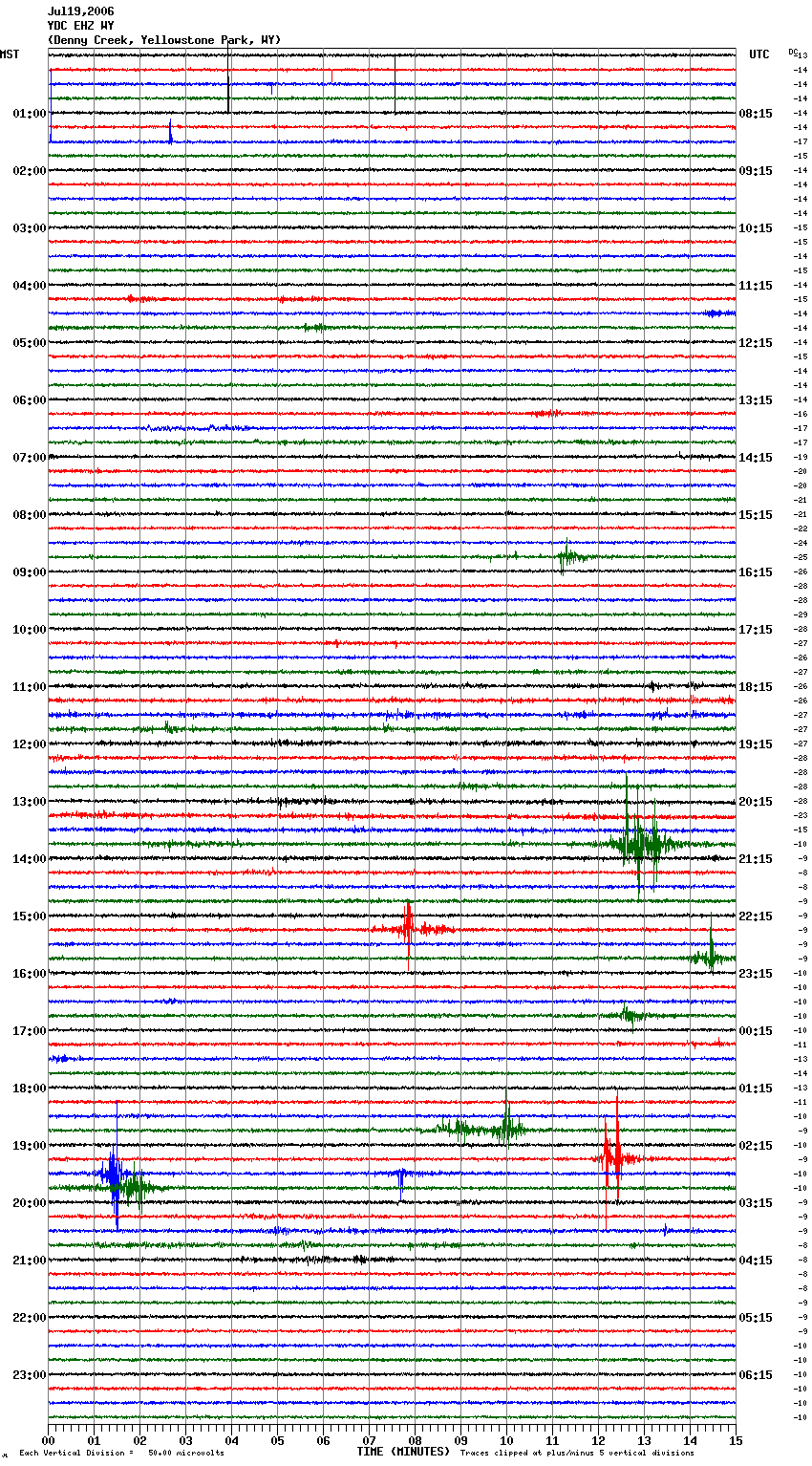Screen dimensions: 812x1466
Task: Select the "07:00" MST time label
Action: click(30, 458)
